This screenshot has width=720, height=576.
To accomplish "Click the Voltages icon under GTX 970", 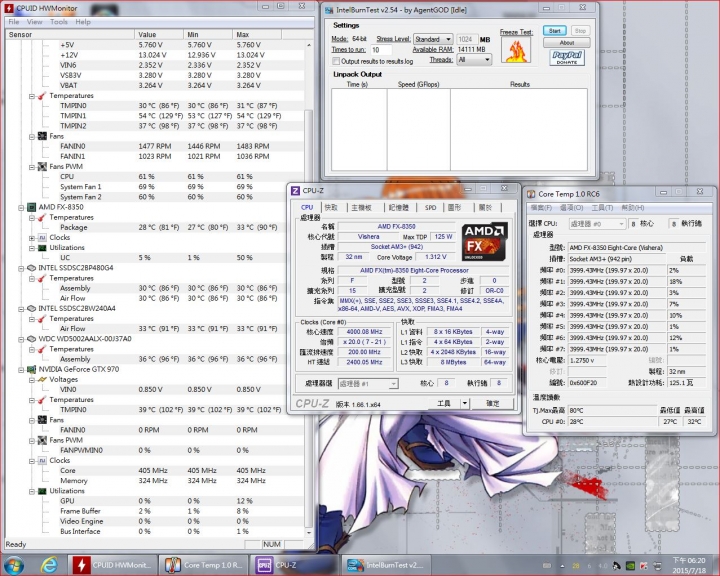I will pos(42,379).
